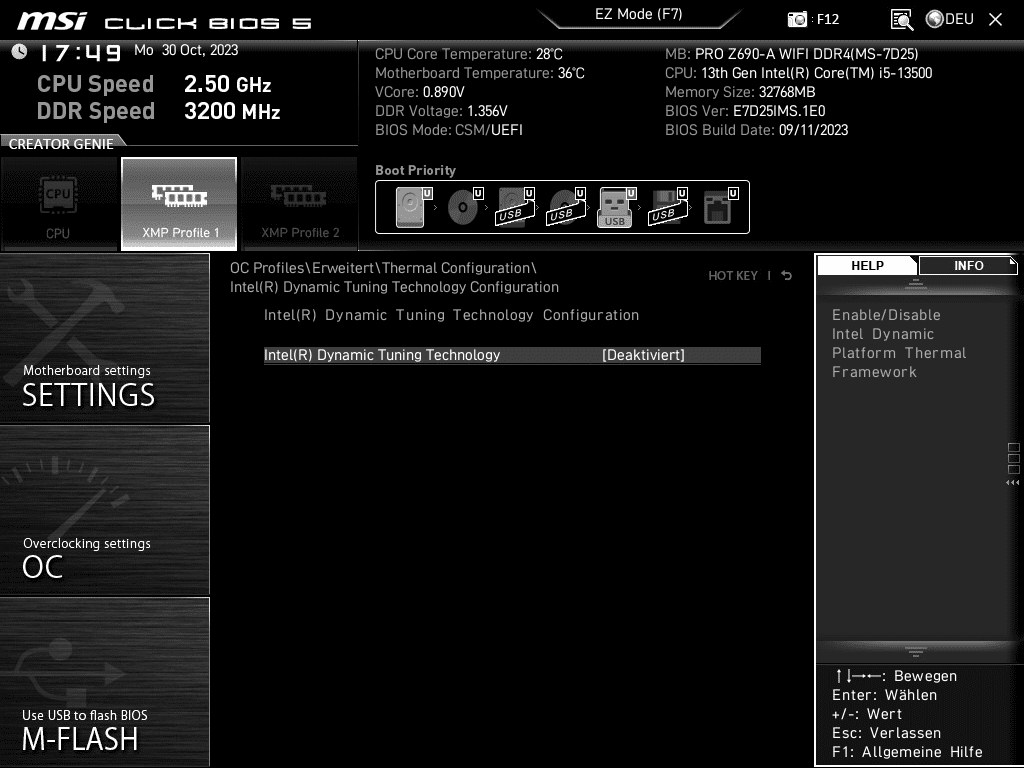Viewport: 1024px width, 768px height.
Task: Select the USB CD/DVD boot device icon
Action: [566, 207]
